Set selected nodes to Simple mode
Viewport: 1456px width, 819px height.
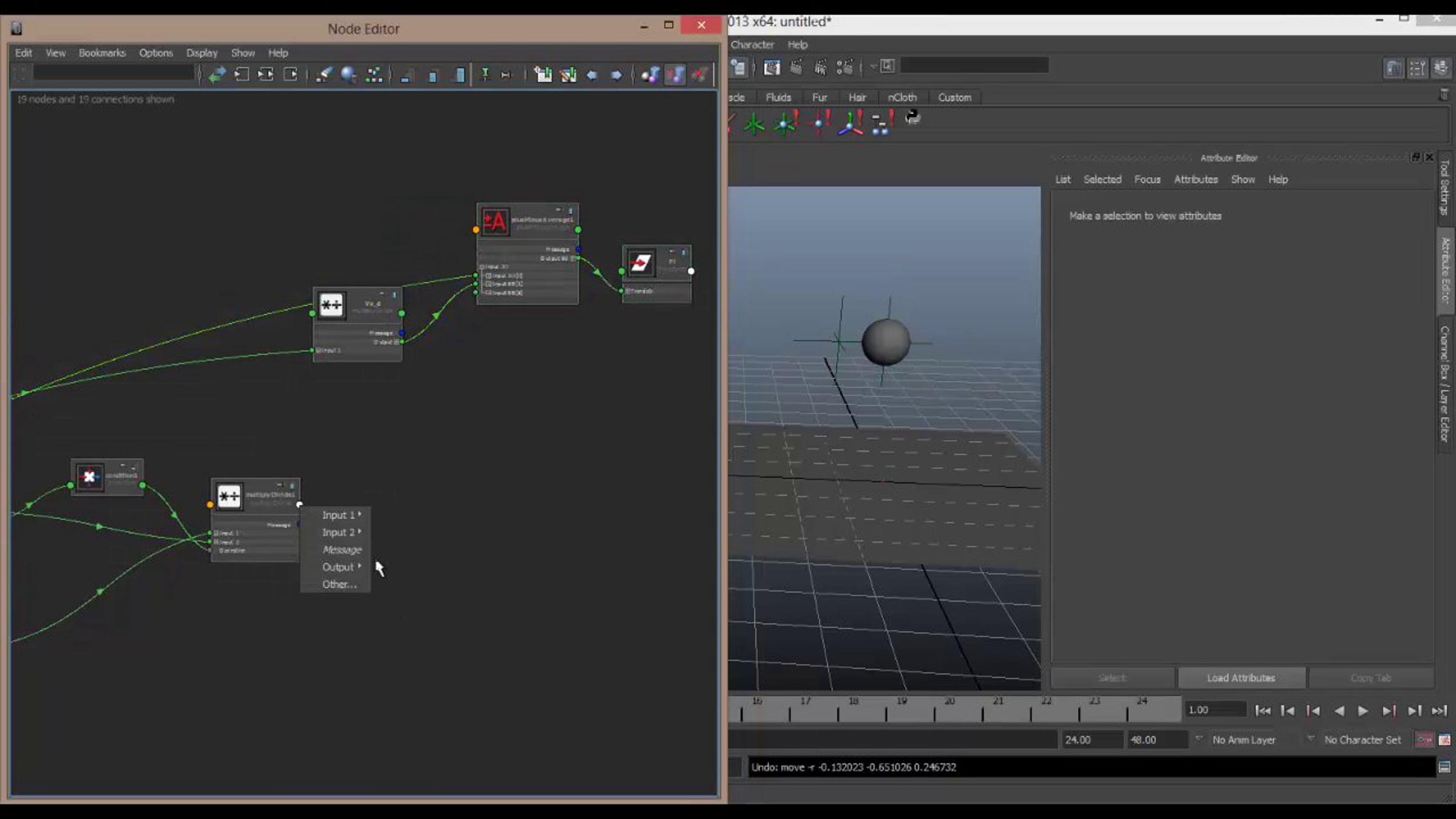point(406,76)
